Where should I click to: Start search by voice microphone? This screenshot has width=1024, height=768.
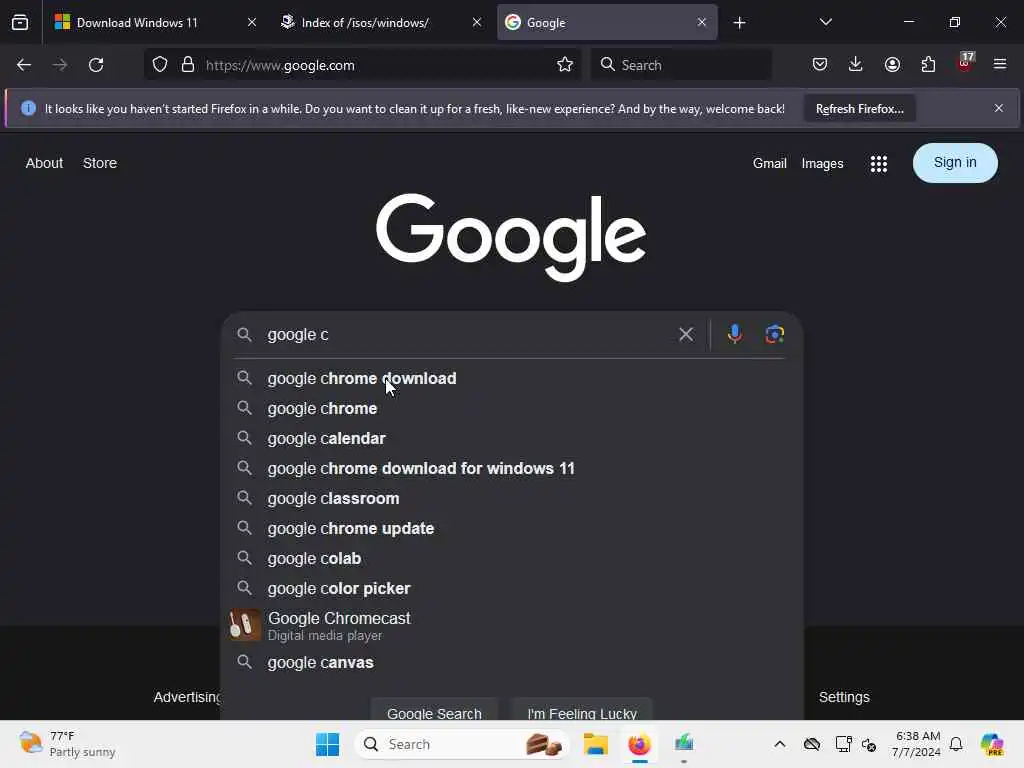[734, 334]
